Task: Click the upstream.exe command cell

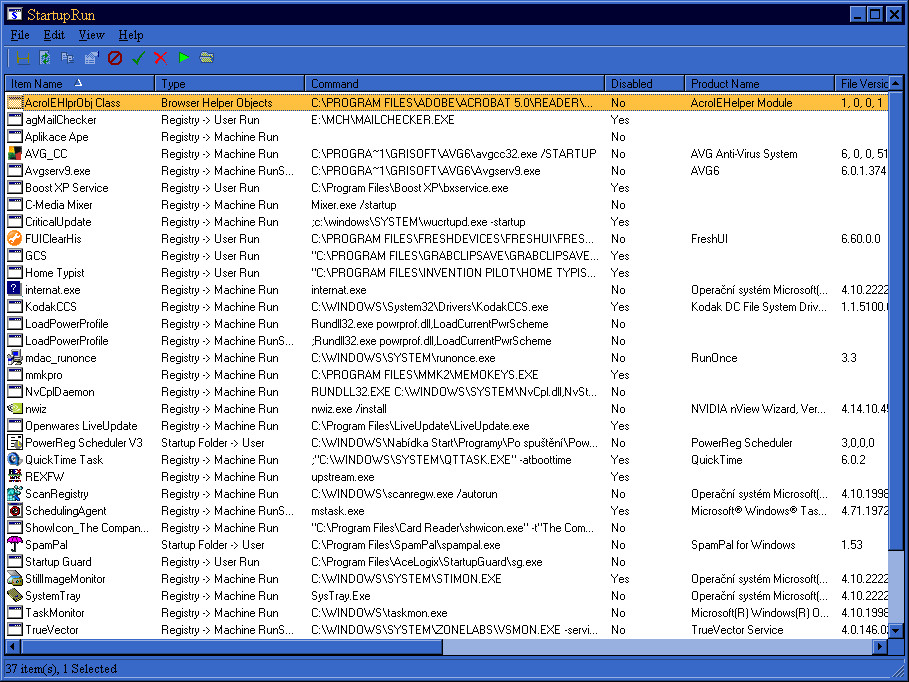Action: coord(343,477)
